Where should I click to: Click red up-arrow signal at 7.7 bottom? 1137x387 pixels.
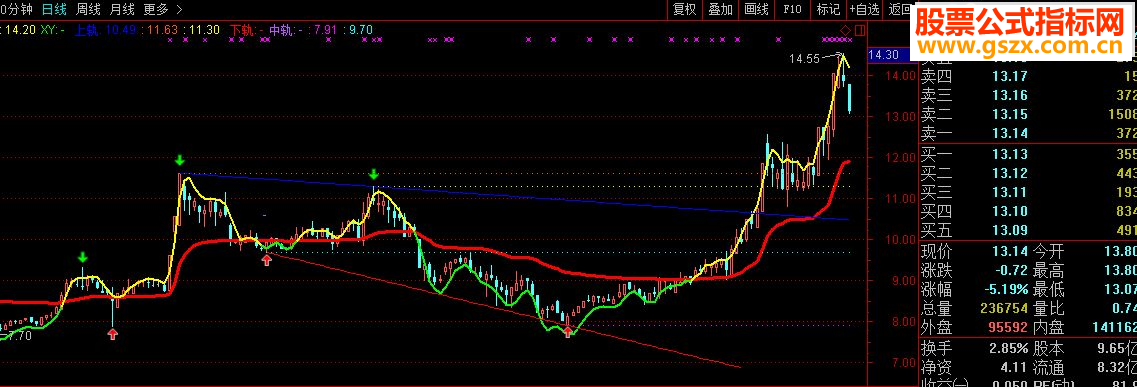click(x=568, y=332)
